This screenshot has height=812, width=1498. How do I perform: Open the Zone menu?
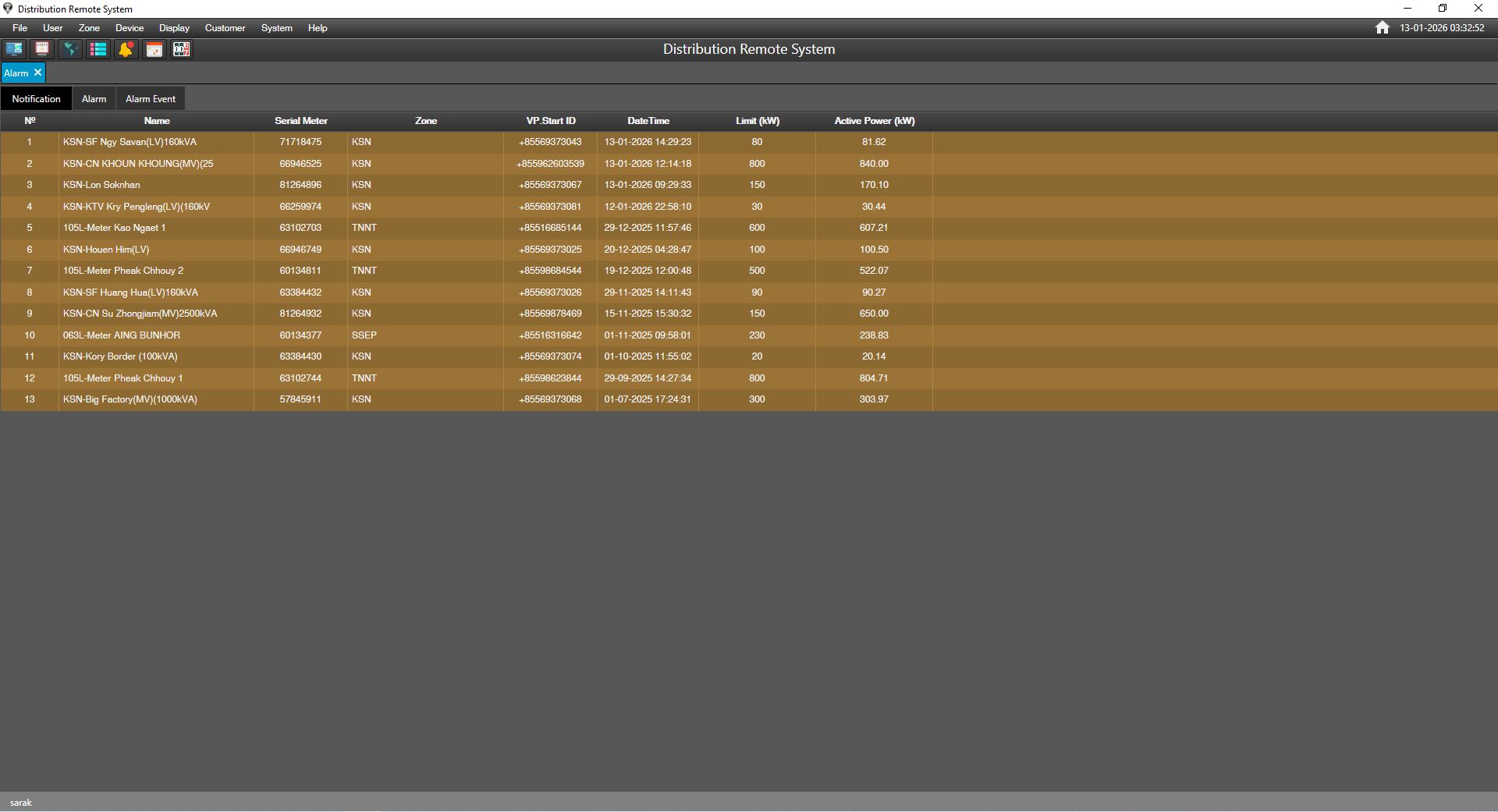pyautogui.click(x=89, y=28)
